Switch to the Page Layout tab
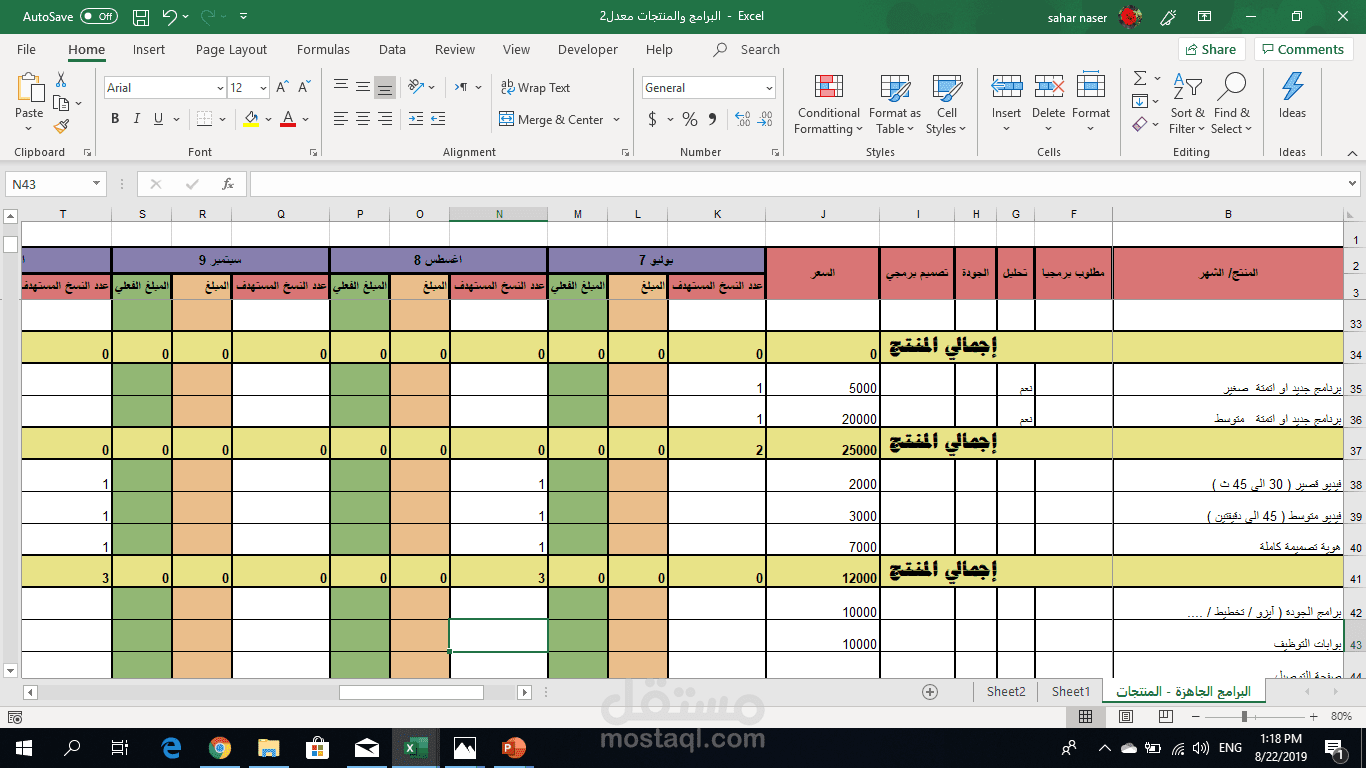Image resolution: width=1366 pixels, height=768 pixels. (x=231, y=49)
